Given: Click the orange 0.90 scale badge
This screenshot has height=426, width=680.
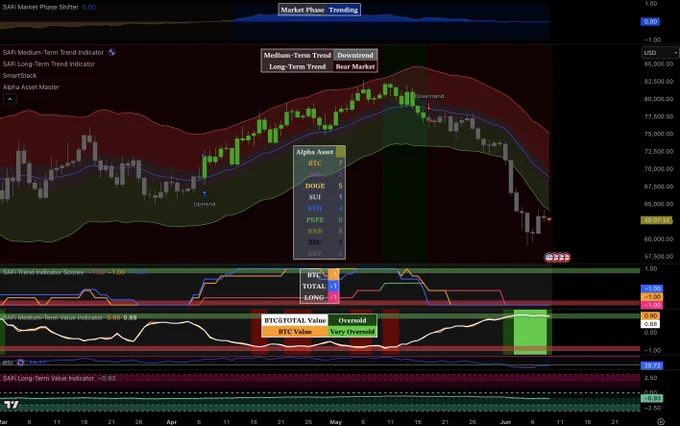Looking at the screenshot, I should (650, 316).
